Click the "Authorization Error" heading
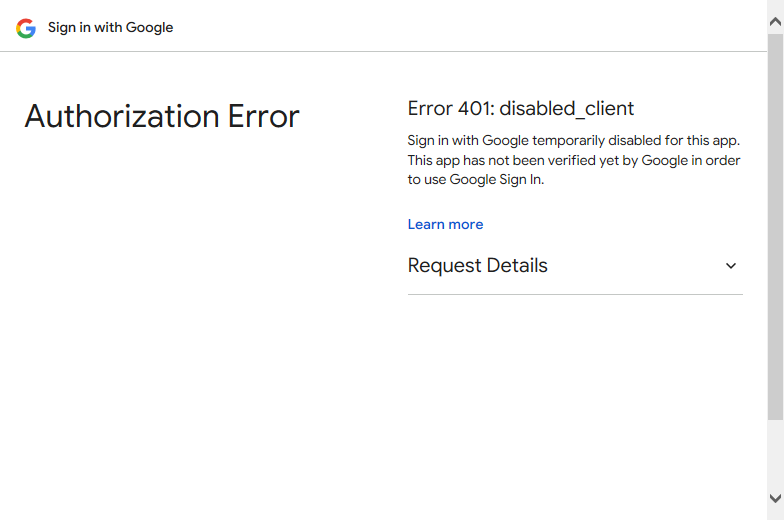Screen dimensions: 784x520 162,116
